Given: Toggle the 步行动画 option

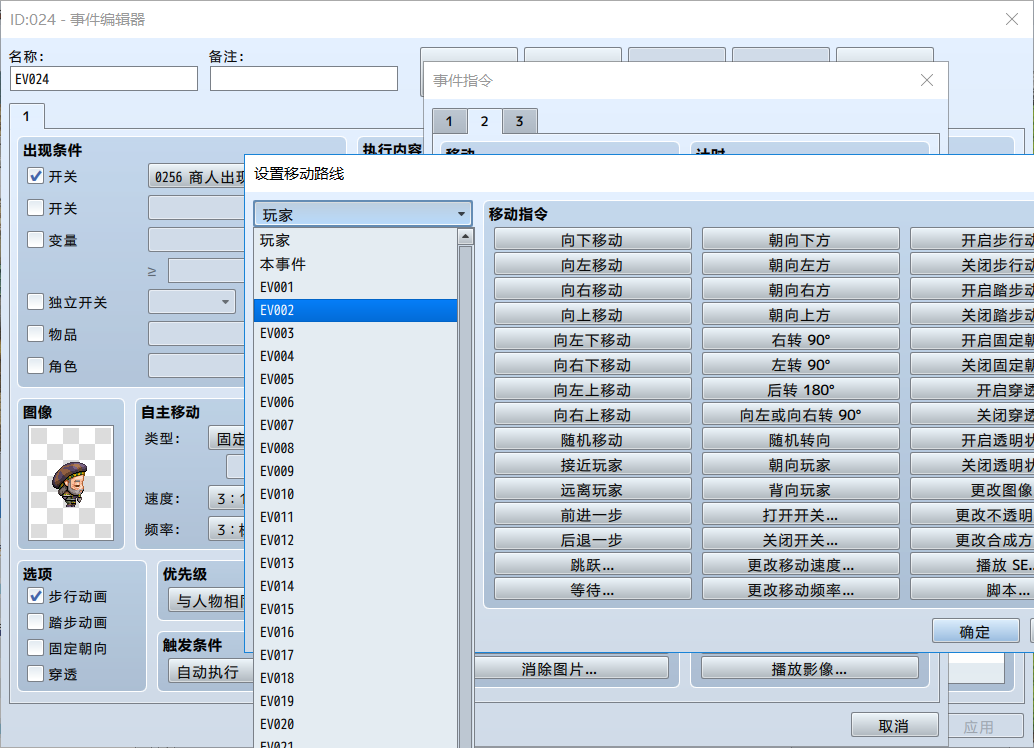Looking at the screenshot, I should click(x=36, y=596).
